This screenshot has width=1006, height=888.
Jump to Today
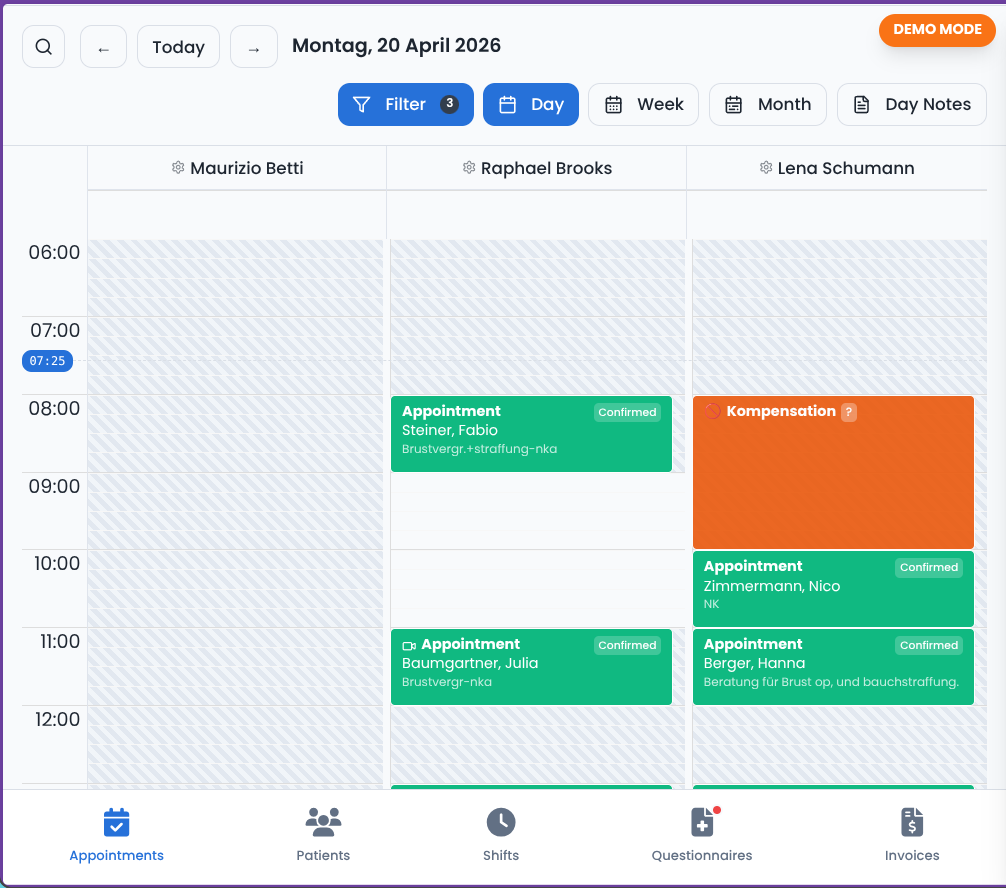[x=178, y=46]
